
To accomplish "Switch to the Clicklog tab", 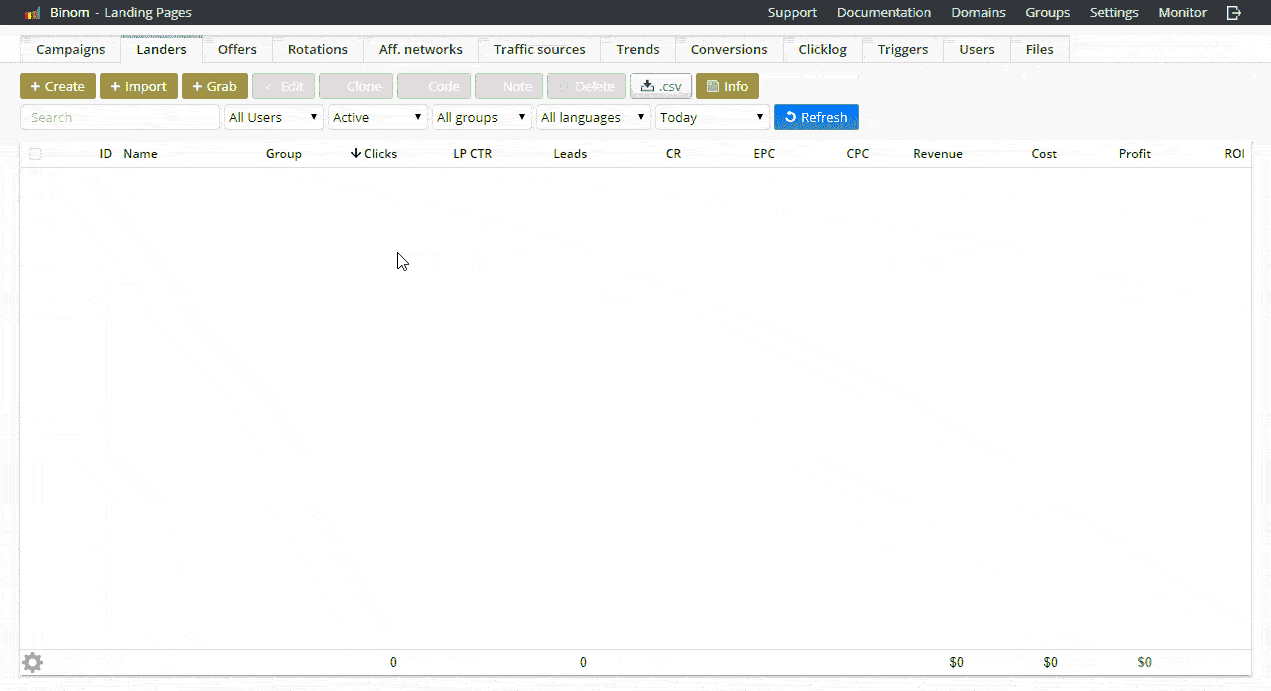I will pyautogui.click(x=823, y=49).
